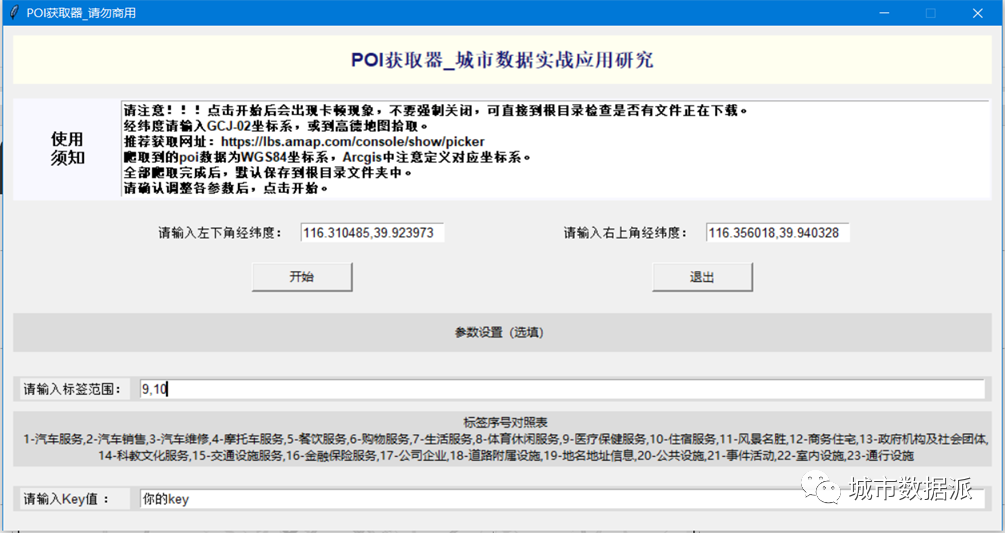Click the tag entry 9-医疗保健服务
The image size is (1005, 533).
click(604, 439)
